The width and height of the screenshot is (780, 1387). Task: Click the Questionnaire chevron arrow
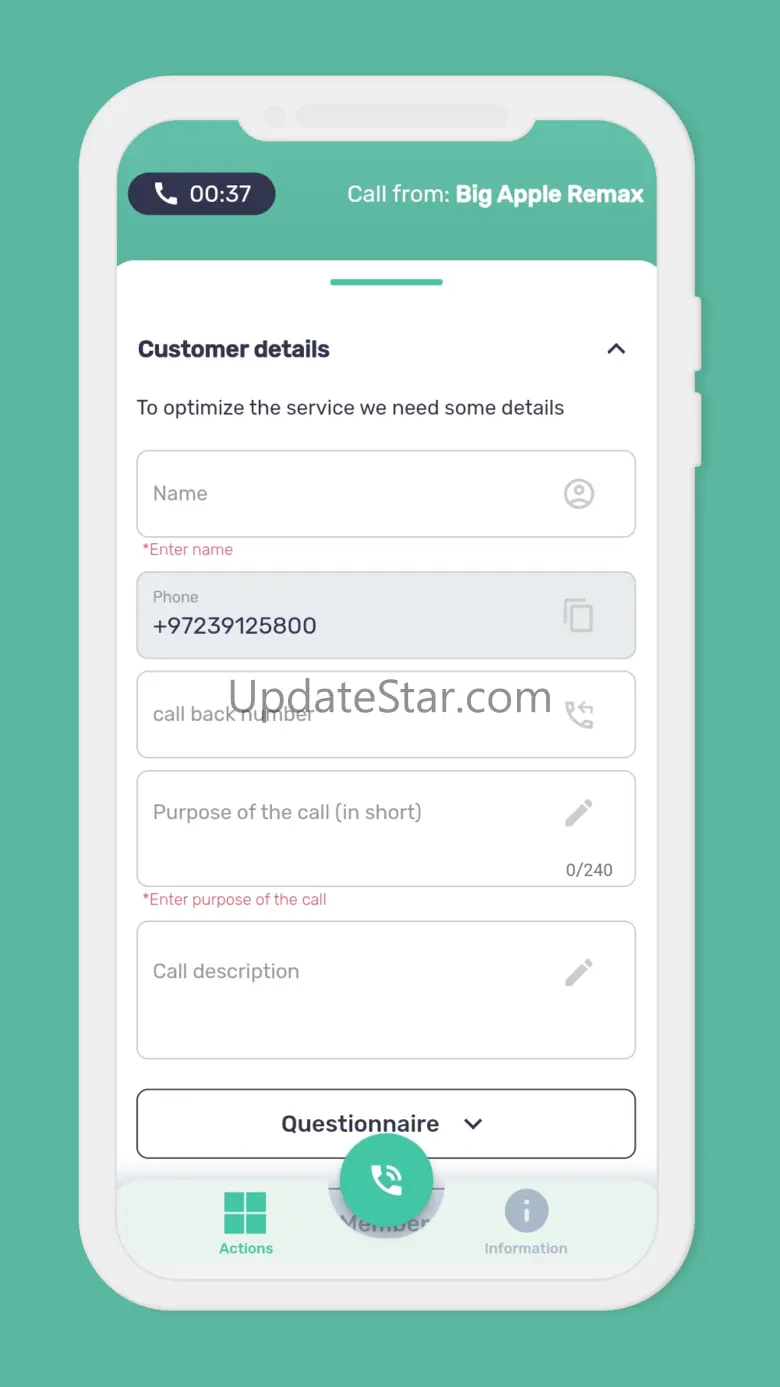473,1124
